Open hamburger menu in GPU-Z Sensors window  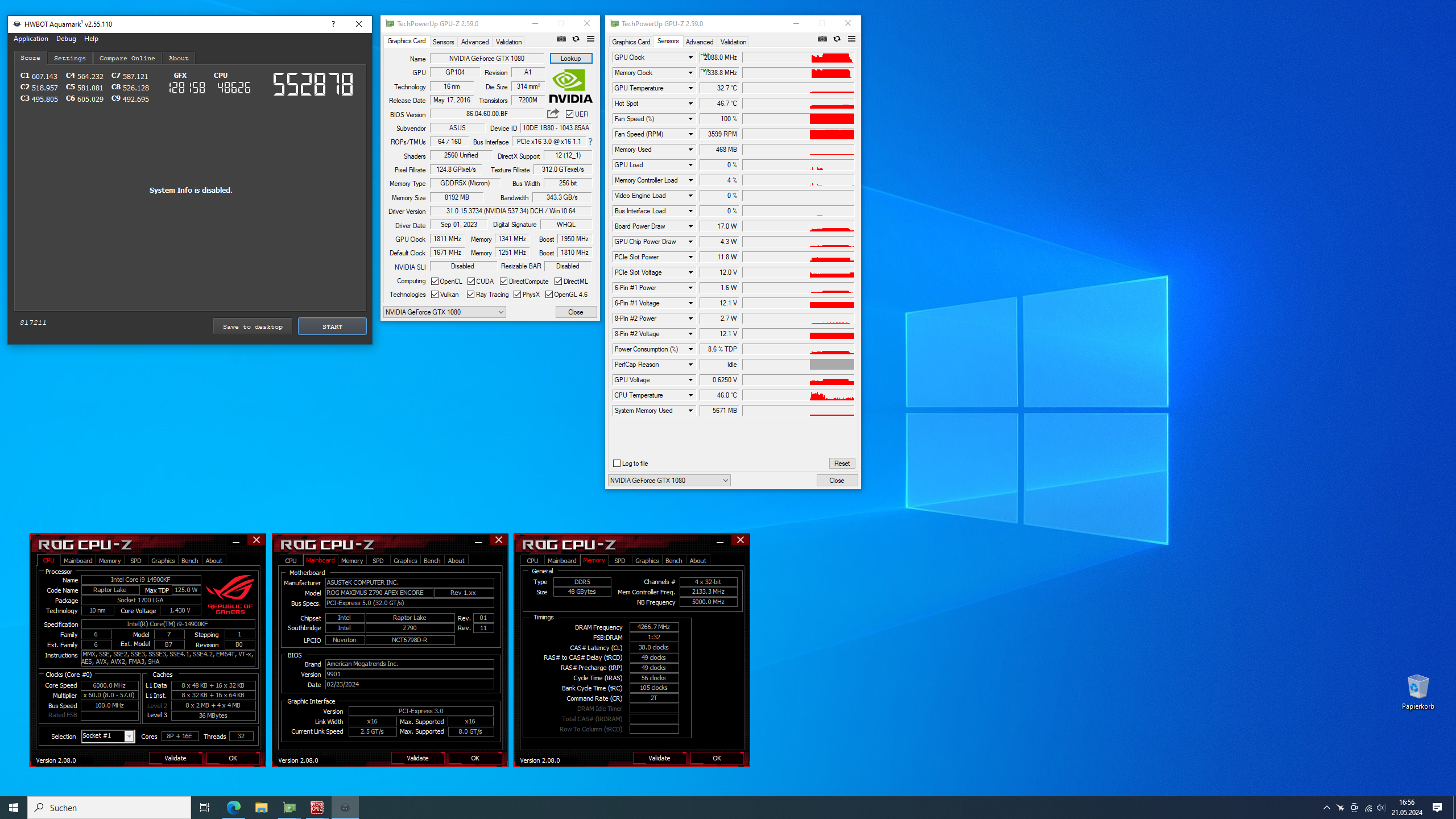point(851,39)
